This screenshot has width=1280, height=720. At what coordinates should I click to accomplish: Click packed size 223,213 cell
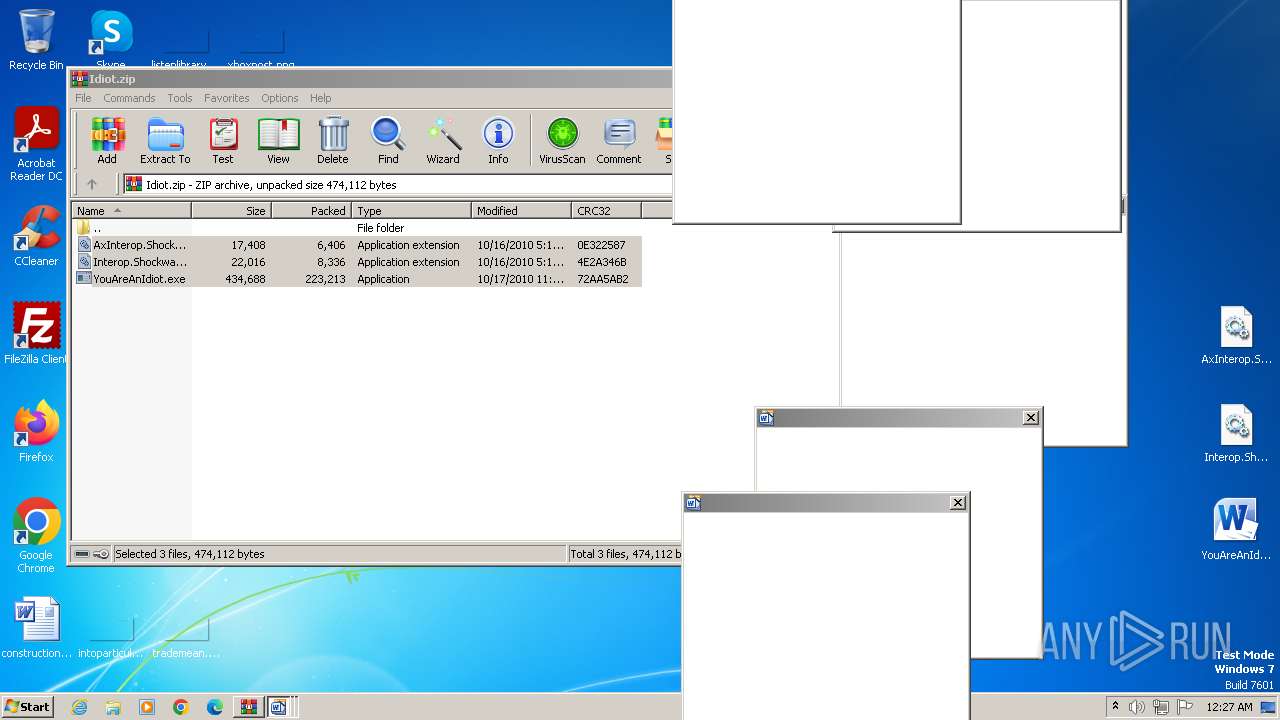point(325,279)
